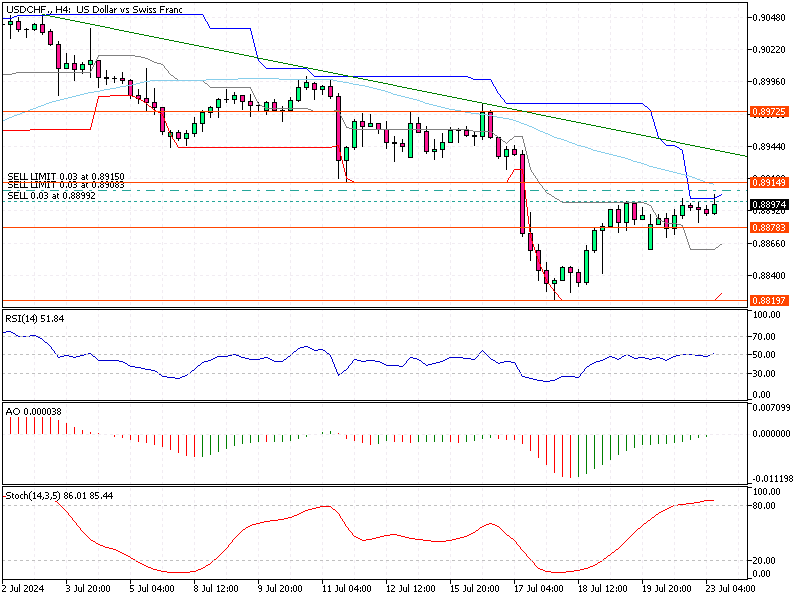Click the Stochastic 80.00 level on scale

(x=765, y=506)
